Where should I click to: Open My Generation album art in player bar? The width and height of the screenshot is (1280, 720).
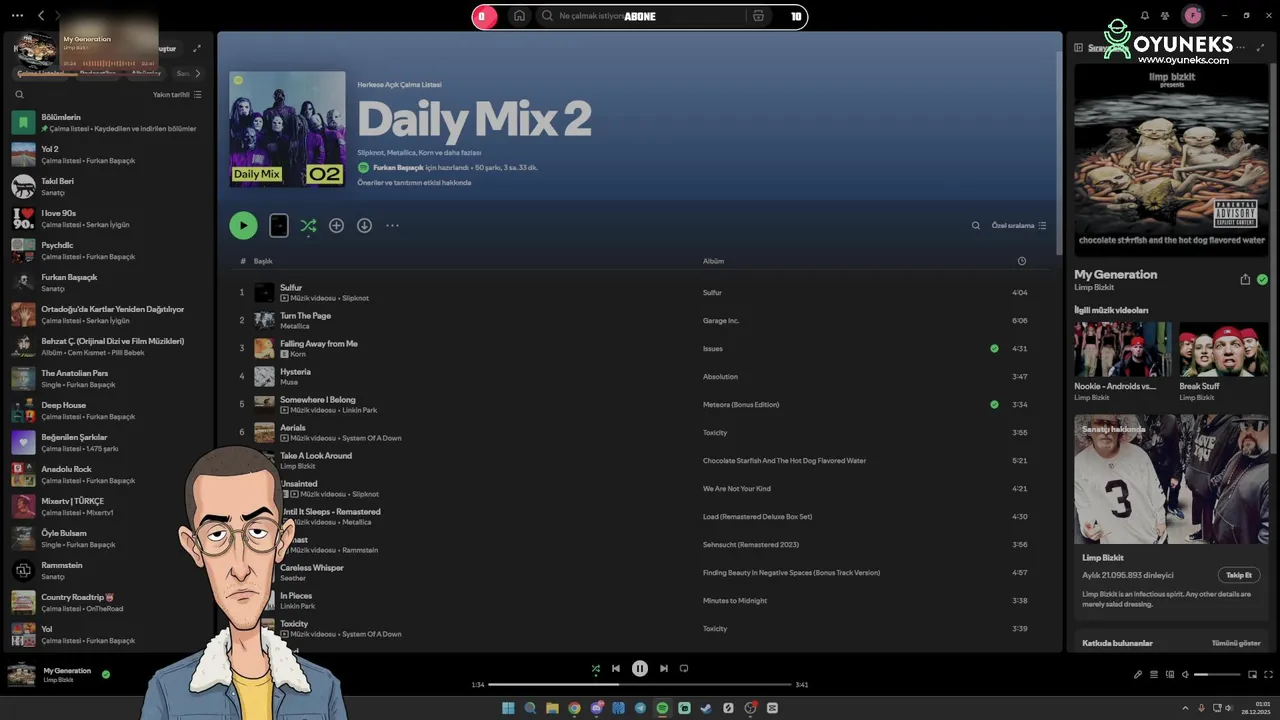coord(22,675)
